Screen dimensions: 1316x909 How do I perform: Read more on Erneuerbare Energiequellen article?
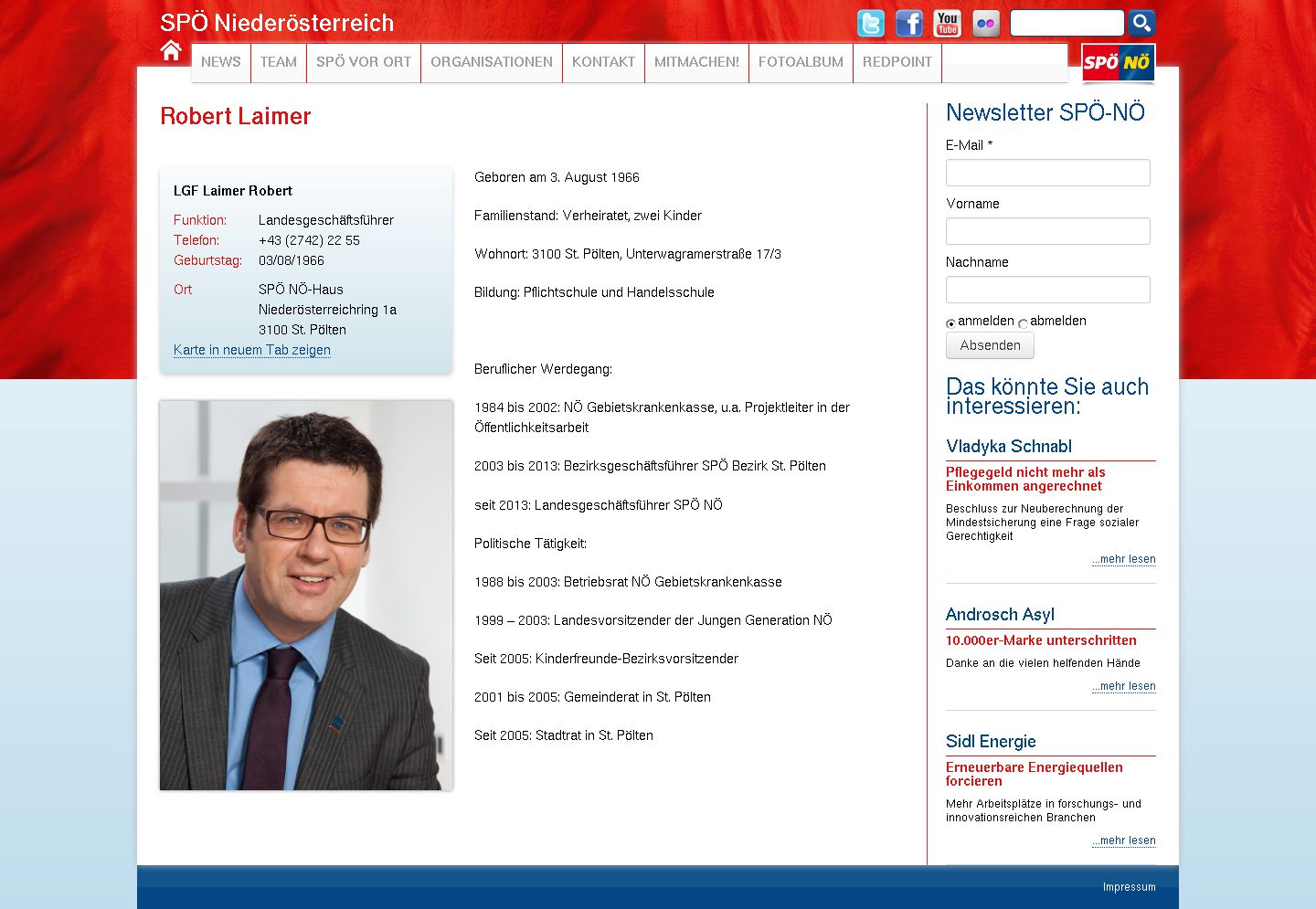(1124, 840)
